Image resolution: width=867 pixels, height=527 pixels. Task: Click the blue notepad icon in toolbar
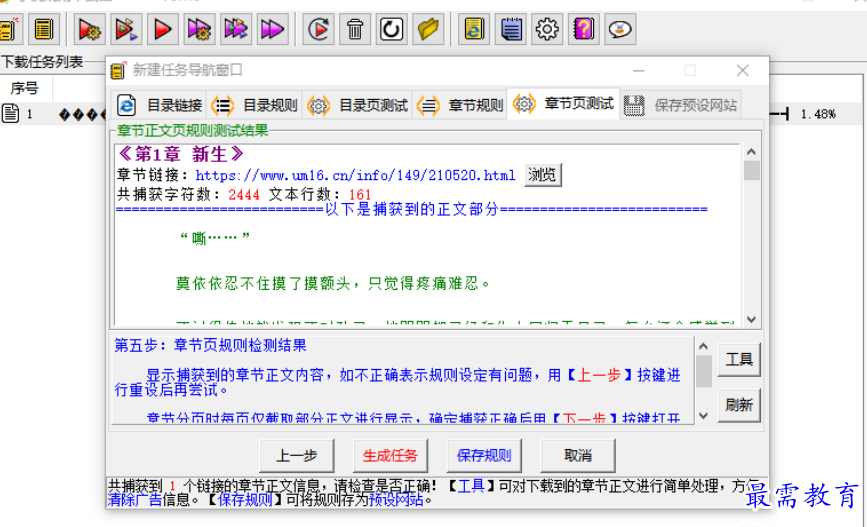tap(511, 29)
